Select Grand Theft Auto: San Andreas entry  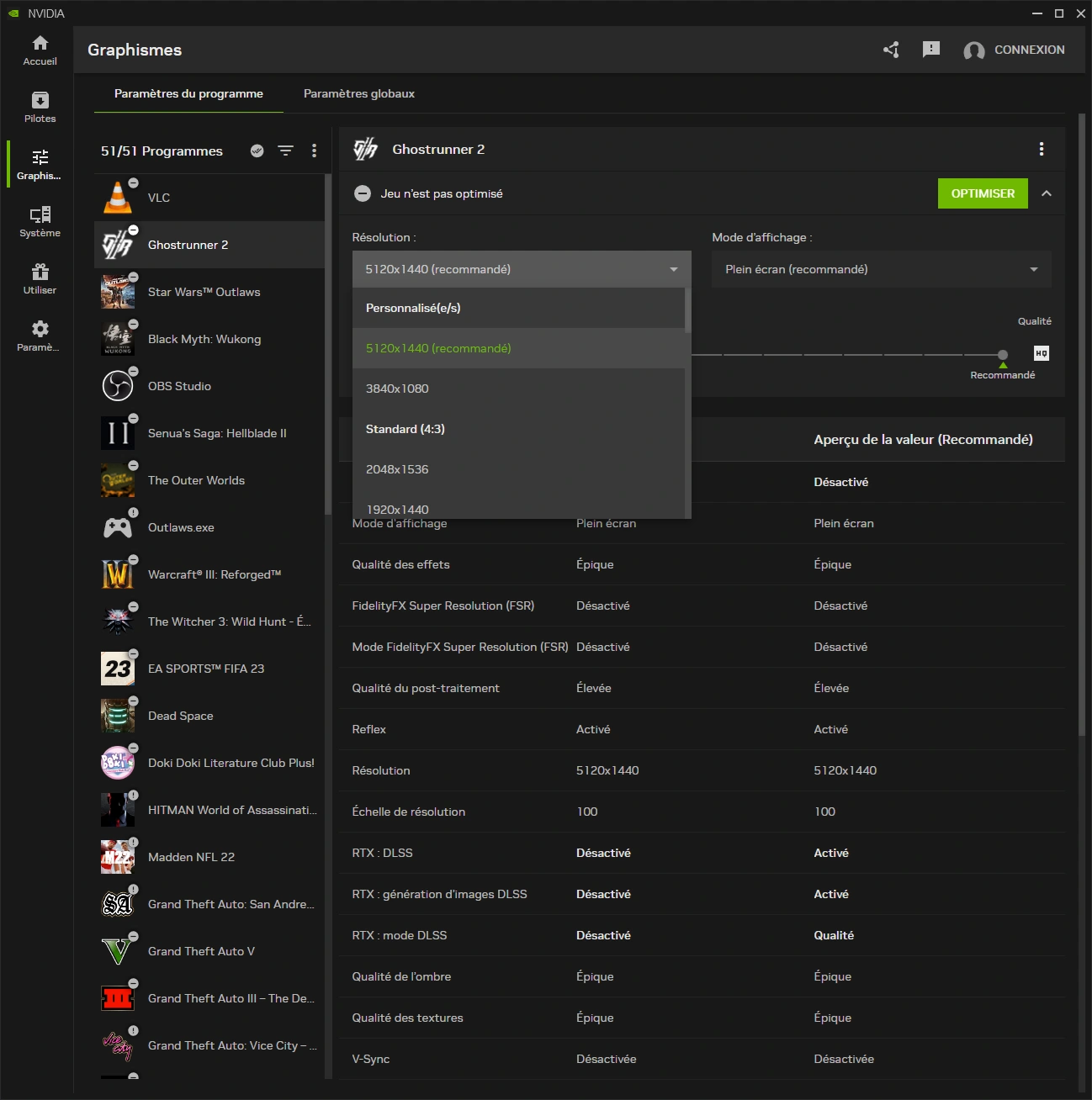209,904
